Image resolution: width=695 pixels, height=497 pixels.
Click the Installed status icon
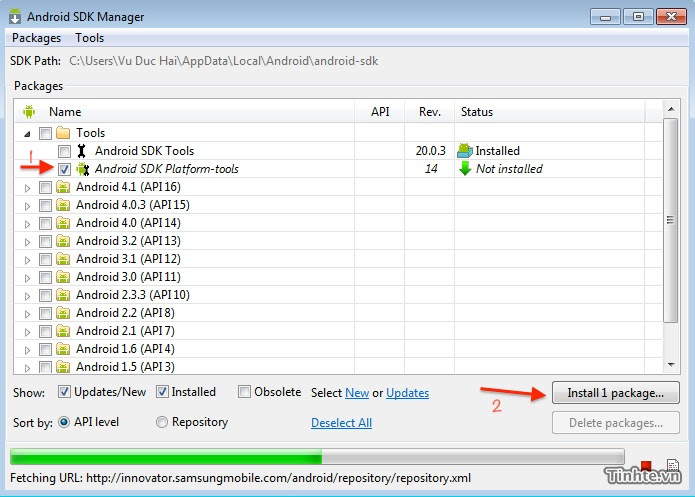tap(465, 151)
